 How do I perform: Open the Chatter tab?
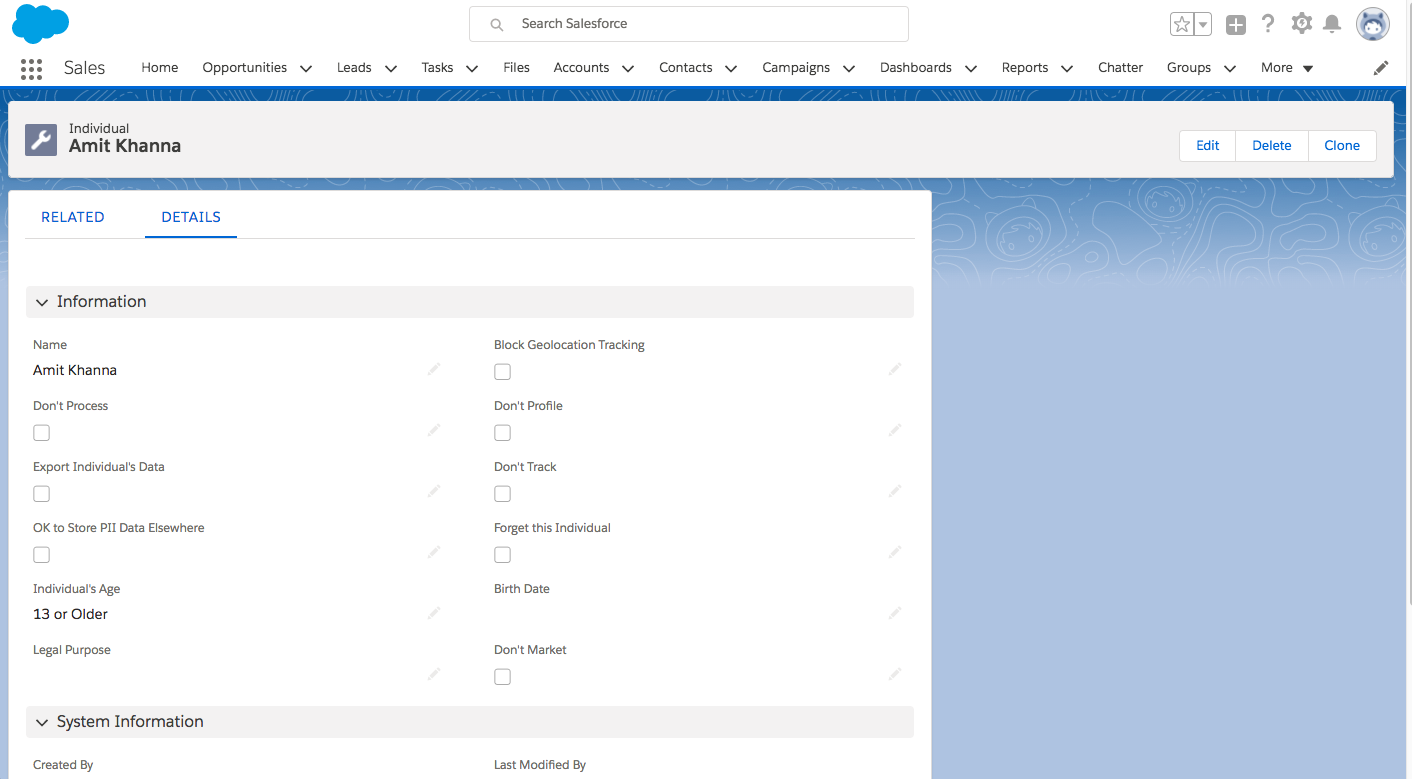pyautogui.click(x=1120, y=68)
